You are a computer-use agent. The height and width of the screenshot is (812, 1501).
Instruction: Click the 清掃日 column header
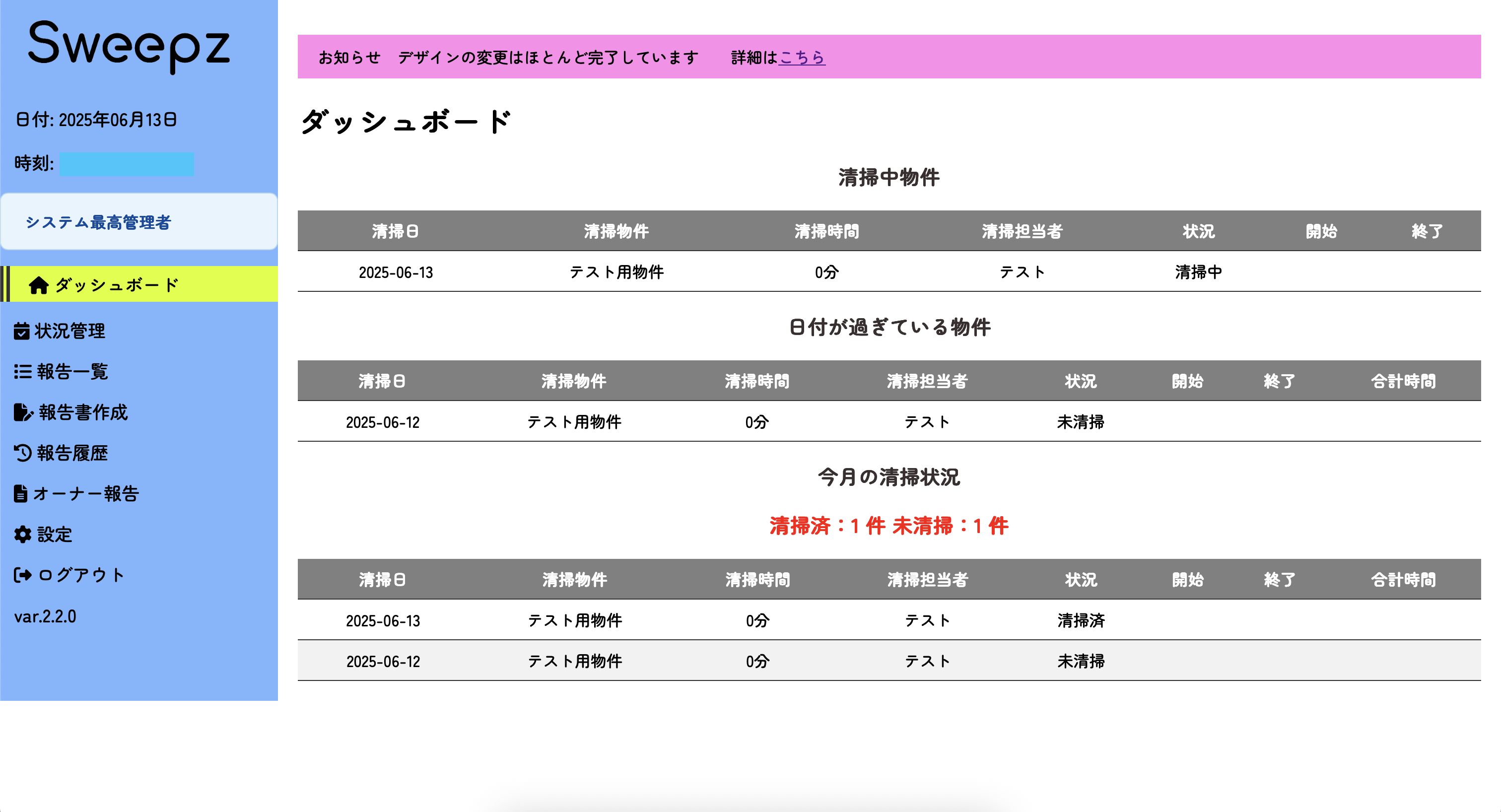[396, 231]
